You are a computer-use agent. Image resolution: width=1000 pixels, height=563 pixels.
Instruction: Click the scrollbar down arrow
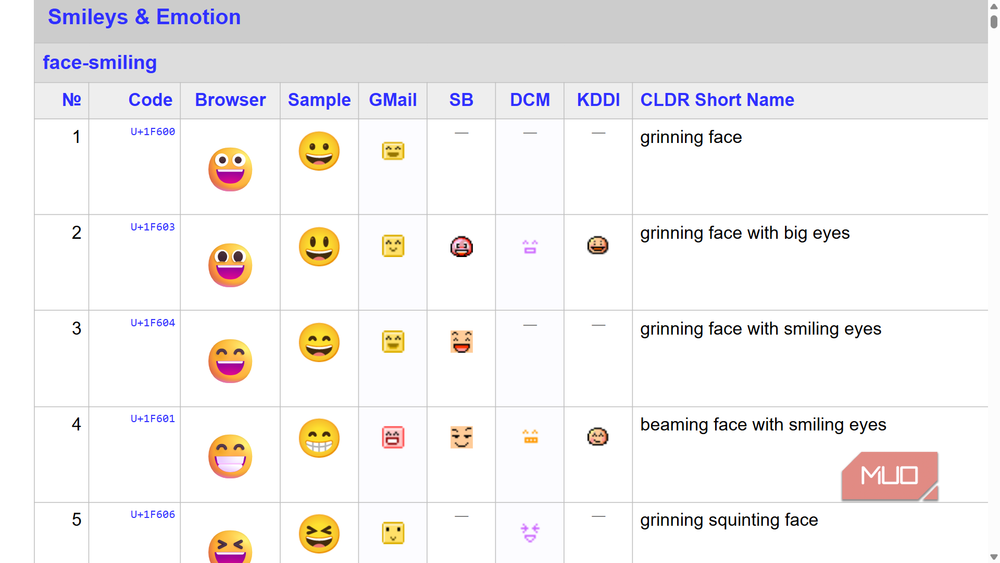(x=994, y=557)
